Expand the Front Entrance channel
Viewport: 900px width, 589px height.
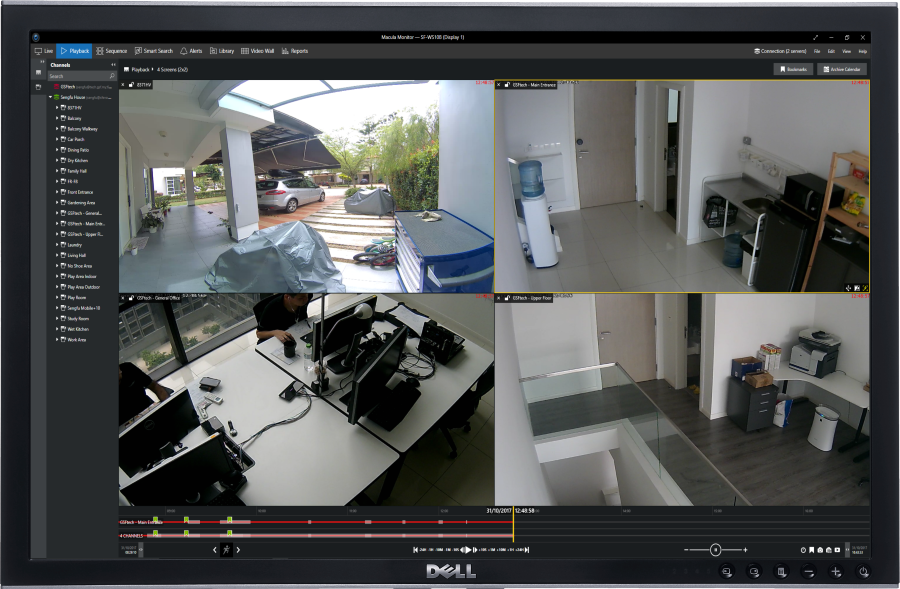pyautogui.click(x=57, y=192)
